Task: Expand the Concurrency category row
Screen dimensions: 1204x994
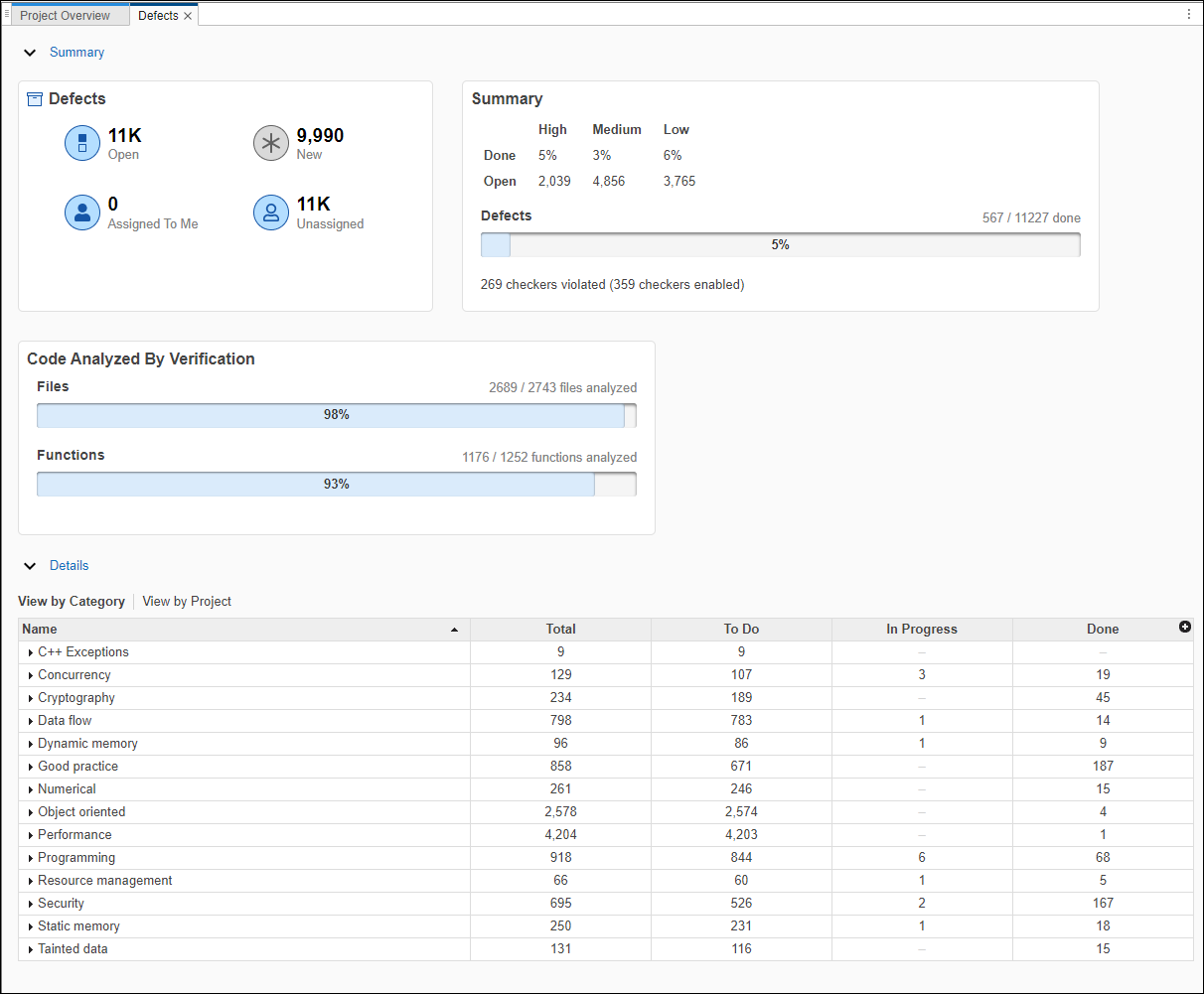Action: click(31, 675)
